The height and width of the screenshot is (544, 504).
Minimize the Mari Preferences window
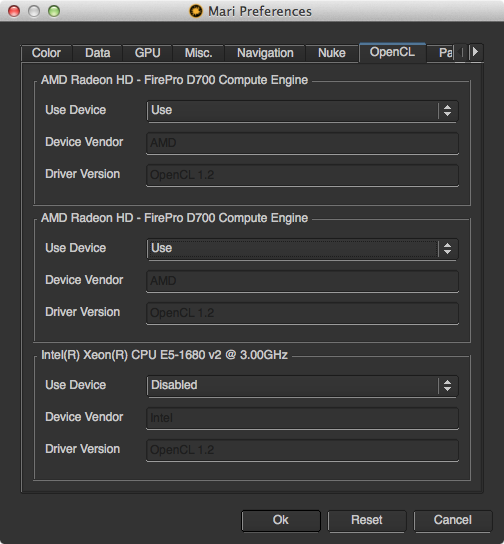coord(34,11)
